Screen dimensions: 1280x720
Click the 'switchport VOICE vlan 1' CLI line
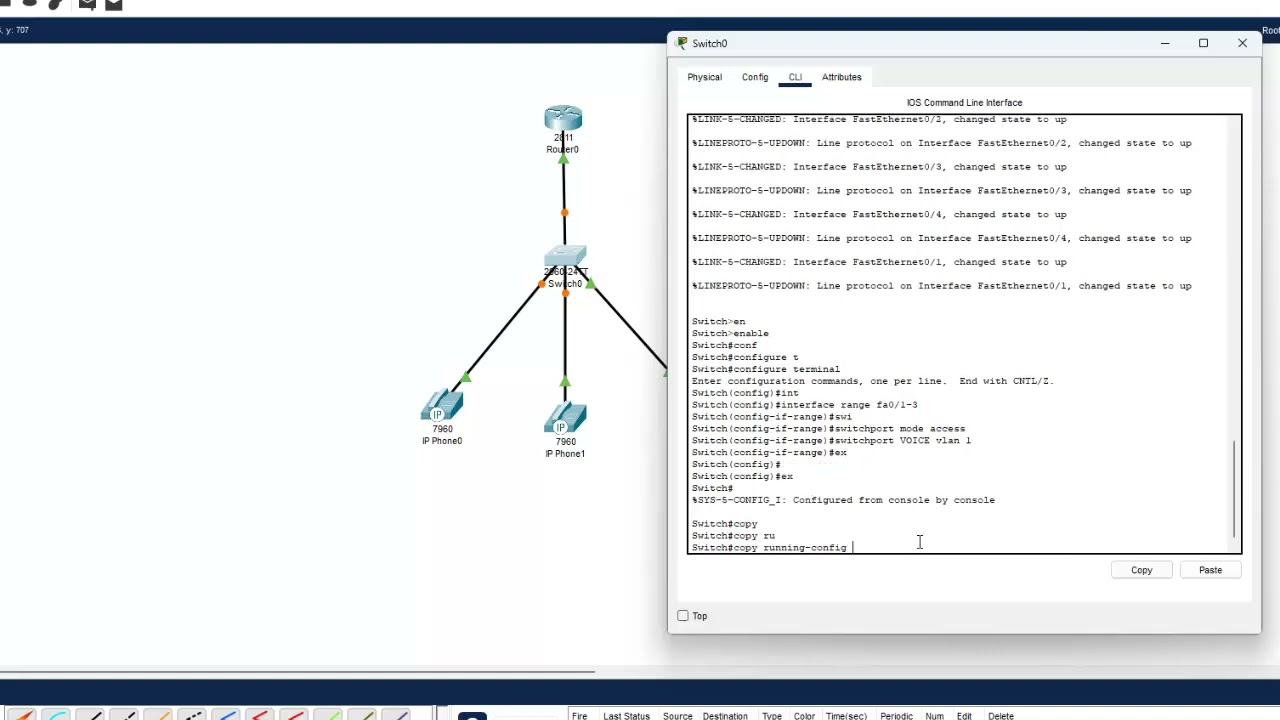click(x=831, y=441)
